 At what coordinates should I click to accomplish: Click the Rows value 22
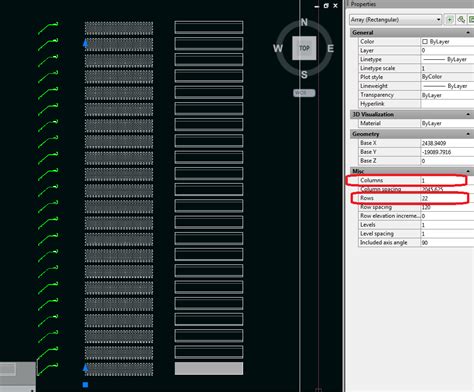point(447,198)
